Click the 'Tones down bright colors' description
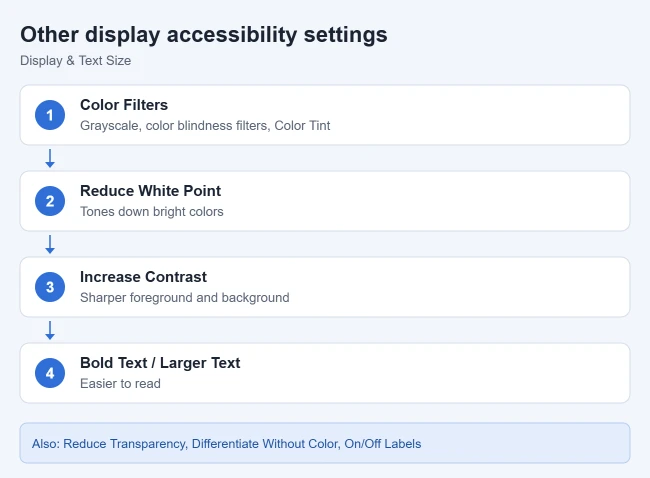 point(152,212)
